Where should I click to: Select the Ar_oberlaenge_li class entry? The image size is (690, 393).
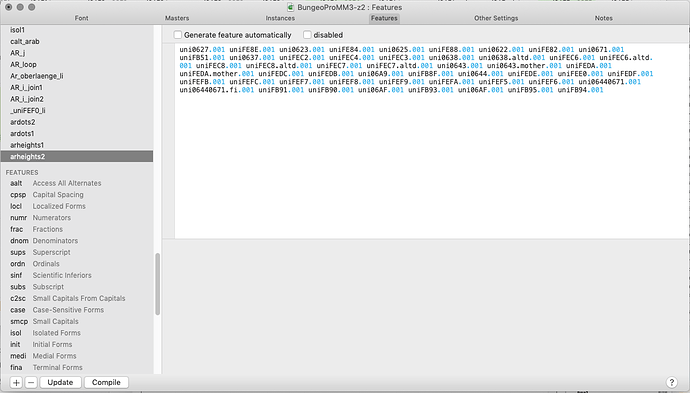(77, 76)
